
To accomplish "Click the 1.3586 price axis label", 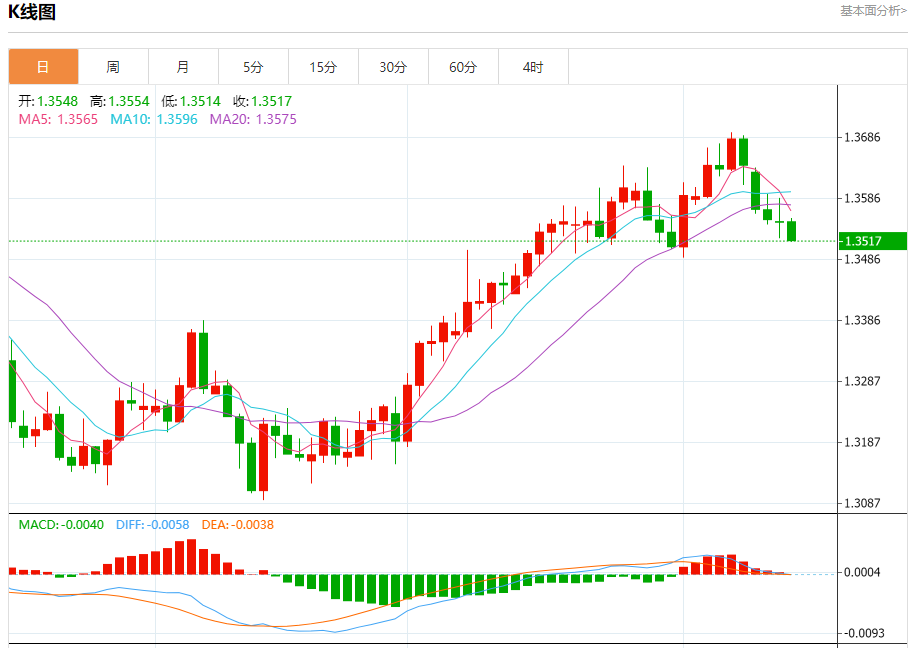I will coord(862,198).
